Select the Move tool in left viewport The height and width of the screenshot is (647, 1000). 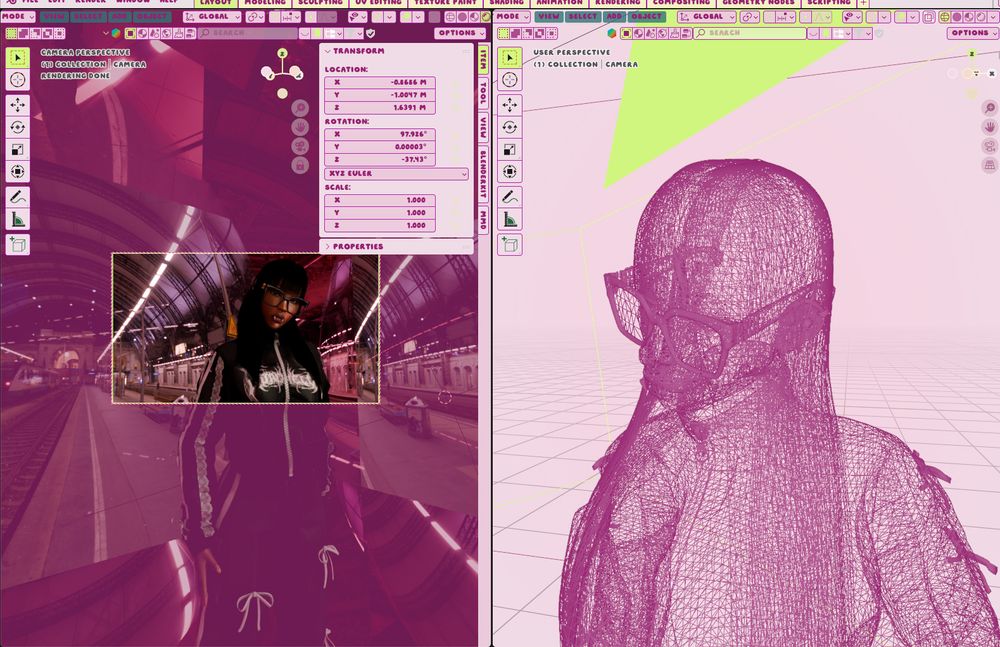click(17, 105)
